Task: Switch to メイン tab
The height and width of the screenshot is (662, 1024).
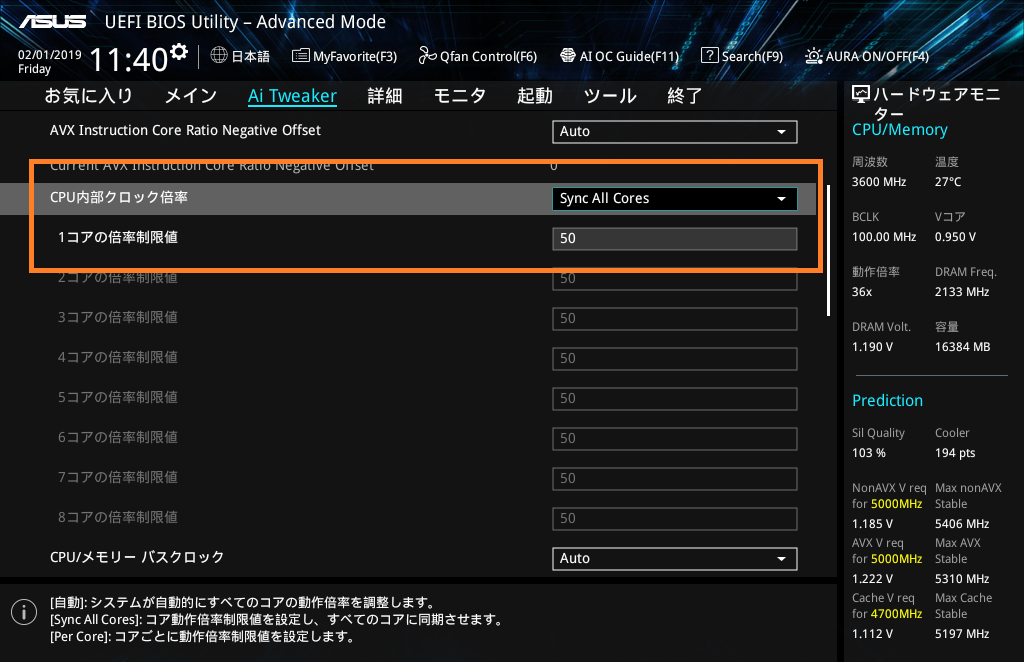Action: click(191, 96)
